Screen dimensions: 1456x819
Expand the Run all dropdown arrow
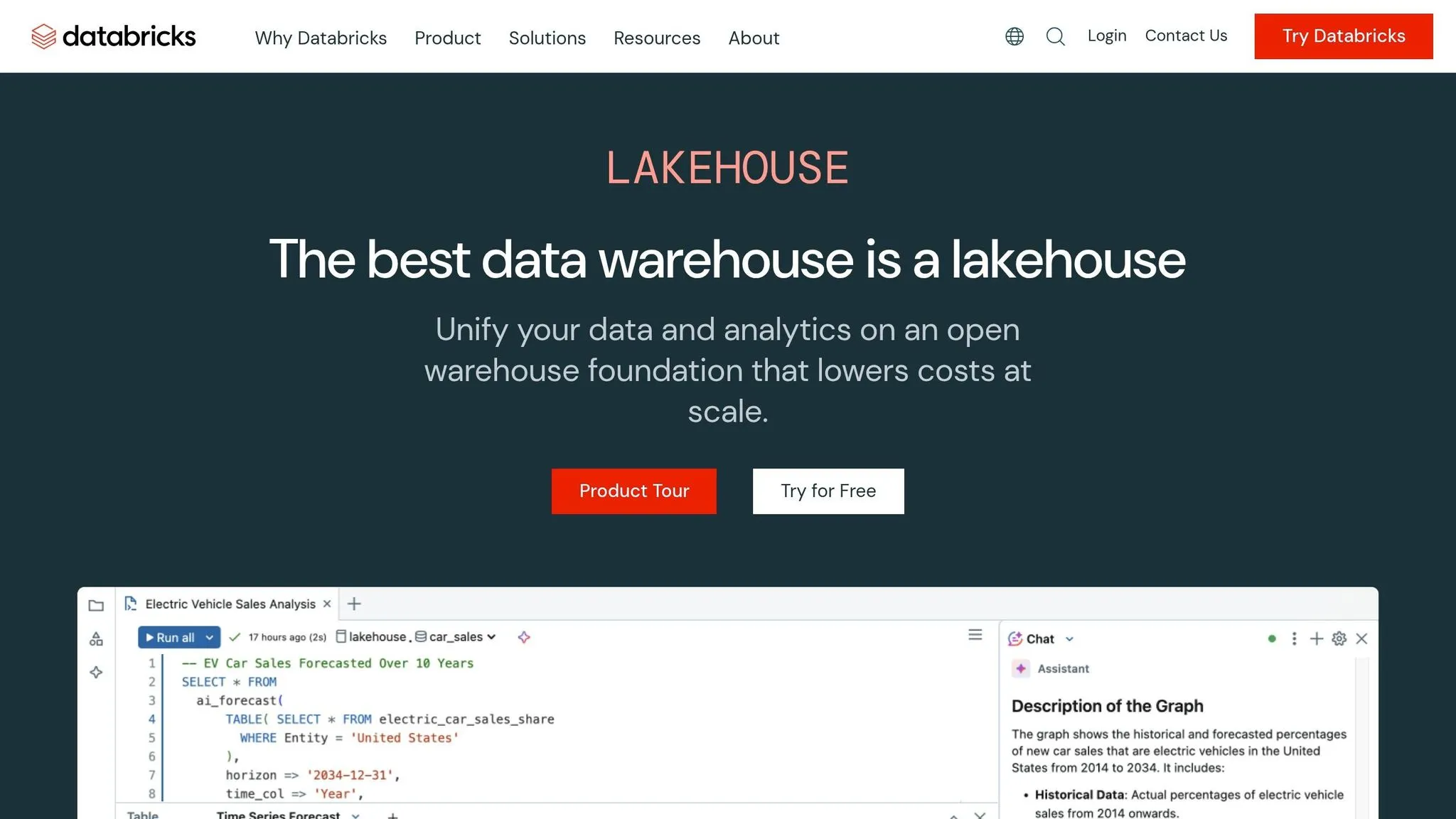(x=209, y=638)
